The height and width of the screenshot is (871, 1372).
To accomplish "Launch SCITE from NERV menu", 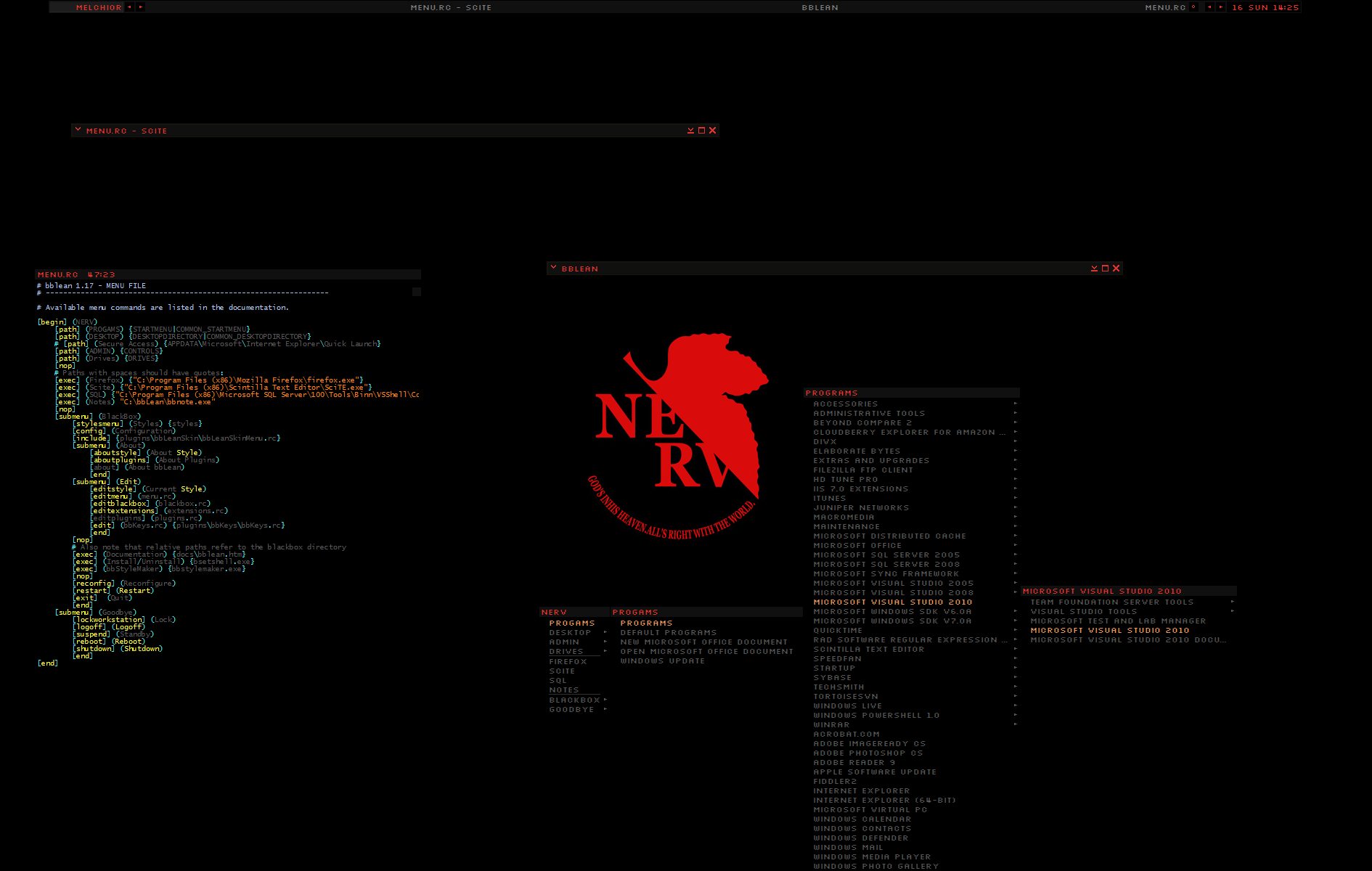I will pos(562,671).
